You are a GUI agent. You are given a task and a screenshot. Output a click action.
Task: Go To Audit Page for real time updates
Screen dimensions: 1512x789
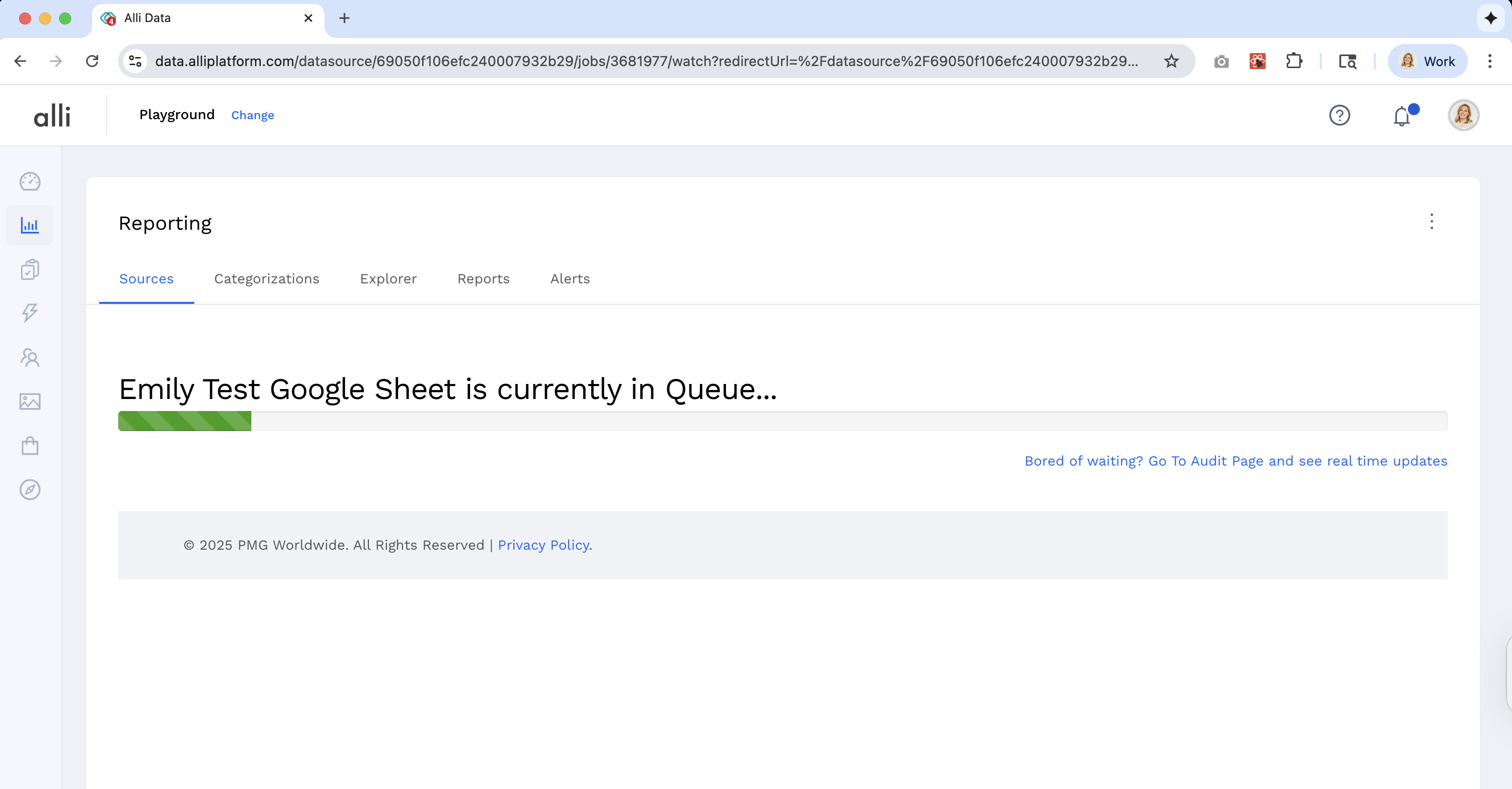click(1236, 461)
